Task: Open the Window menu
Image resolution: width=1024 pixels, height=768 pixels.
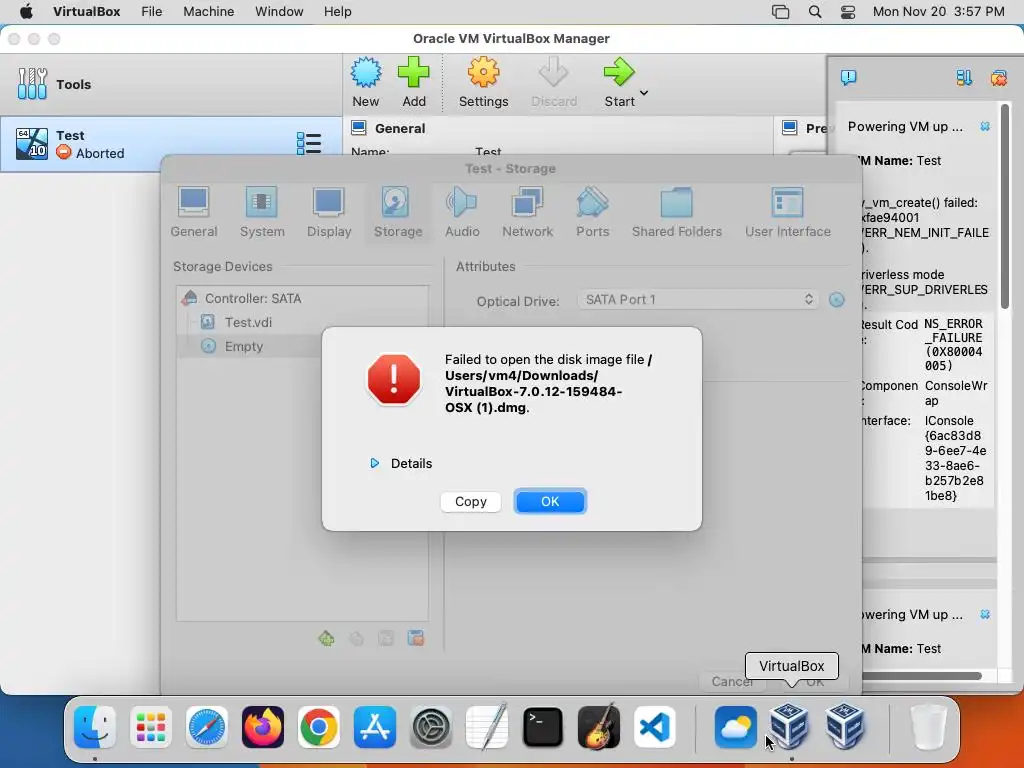Action: [x=279, y=12]
